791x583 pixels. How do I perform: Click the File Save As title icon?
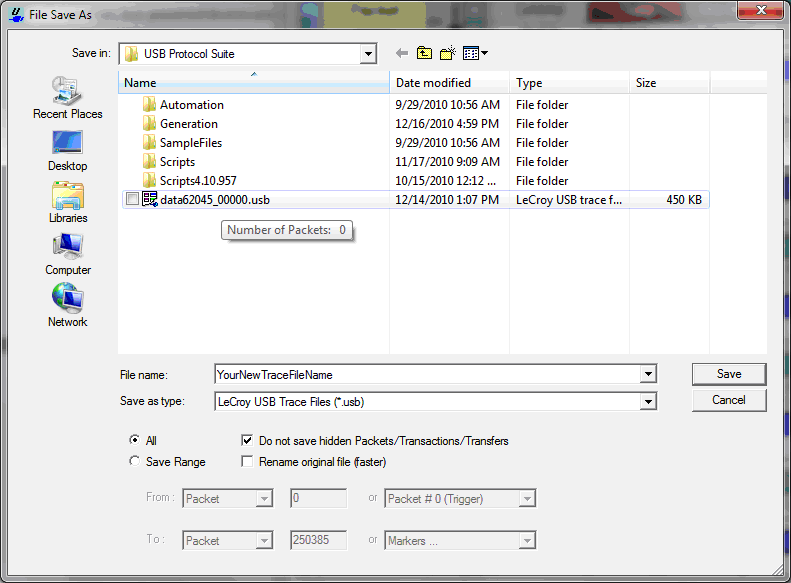click(16, 14)
